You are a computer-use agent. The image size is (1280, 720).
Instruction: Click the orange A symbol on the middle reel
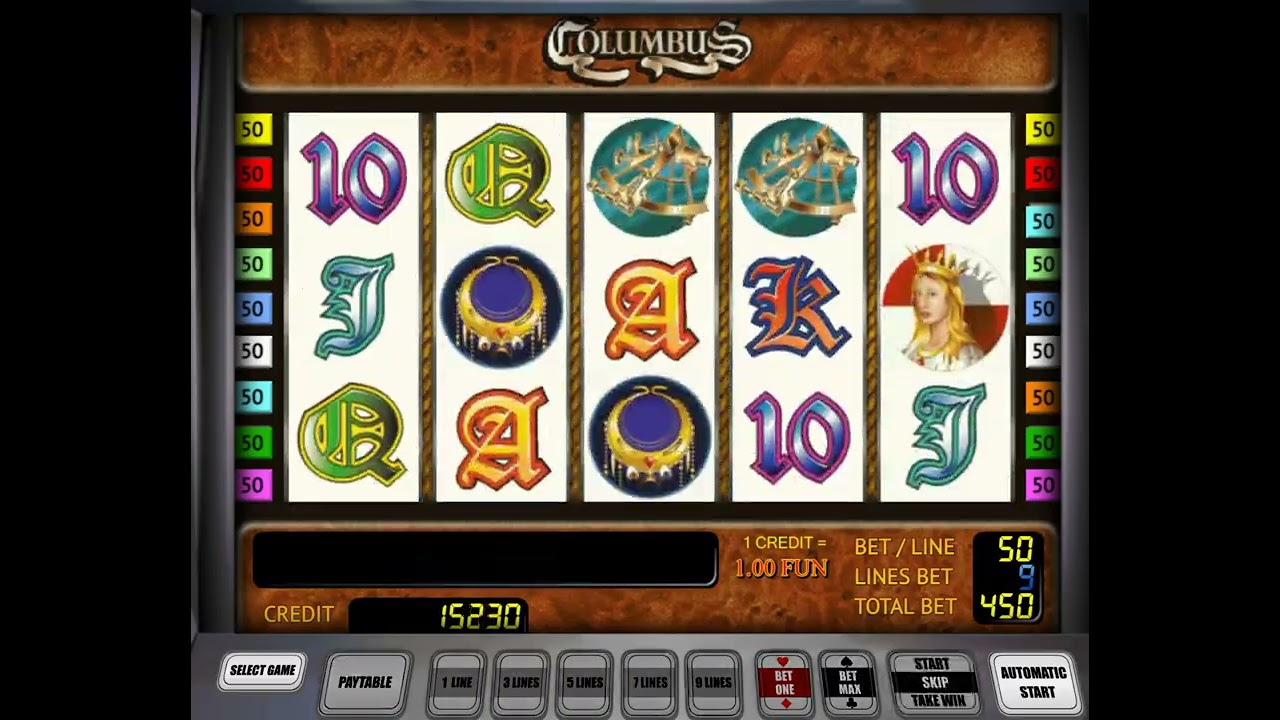650,308
